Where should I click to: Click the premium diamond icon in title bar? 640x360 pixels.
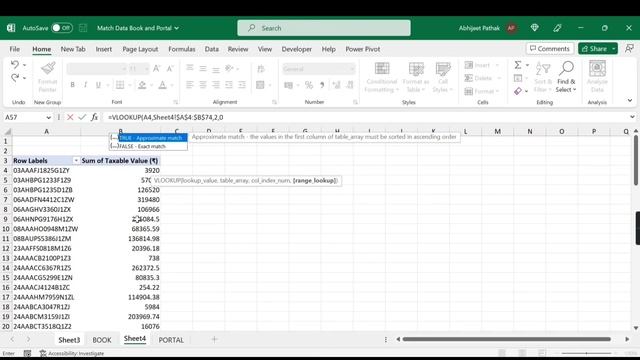(x=534, y=28)
